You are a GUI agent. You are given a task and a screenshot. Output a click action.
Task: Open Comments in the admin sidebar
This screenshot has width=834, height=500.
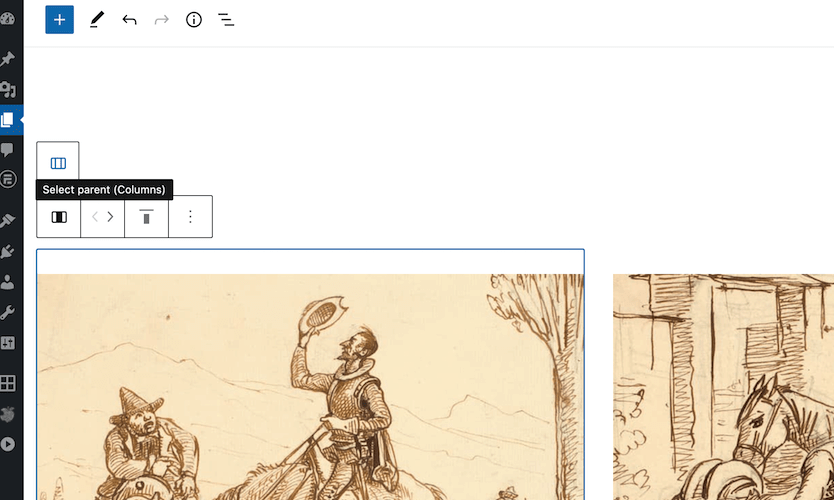[7, 149]
